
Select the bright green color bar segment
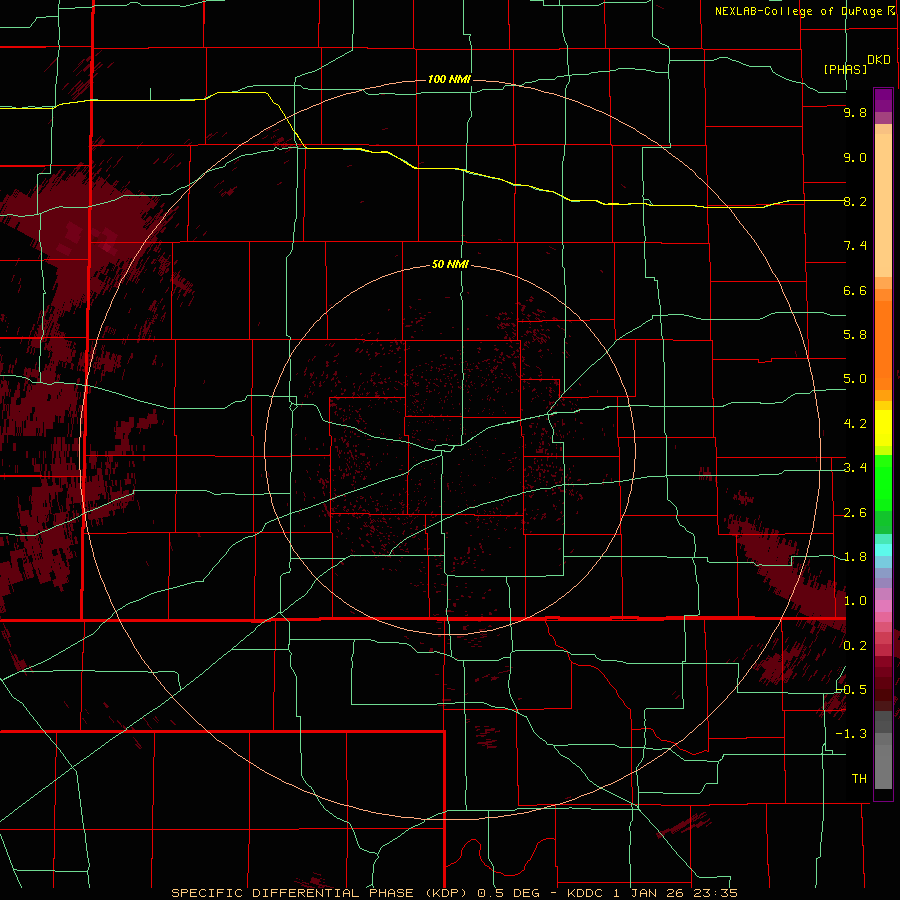[x=883, y=483]
